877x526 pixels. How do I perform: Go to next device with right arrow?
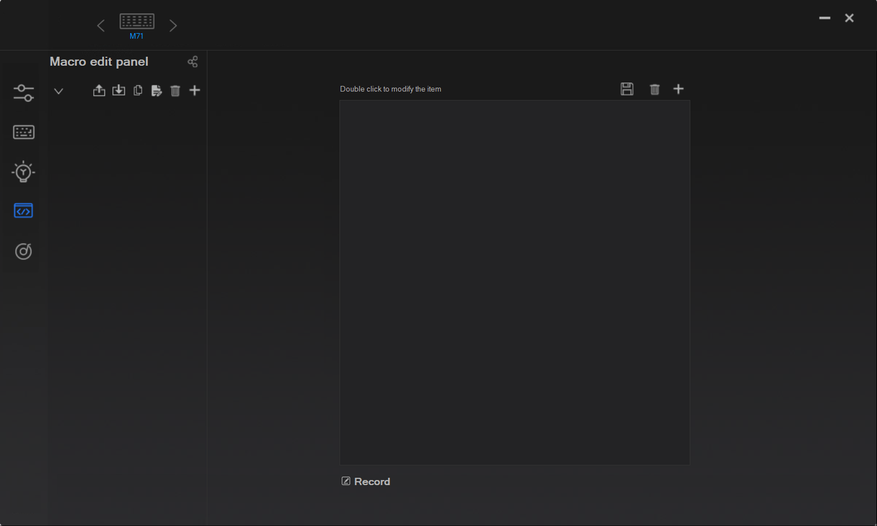coord(173,25)
